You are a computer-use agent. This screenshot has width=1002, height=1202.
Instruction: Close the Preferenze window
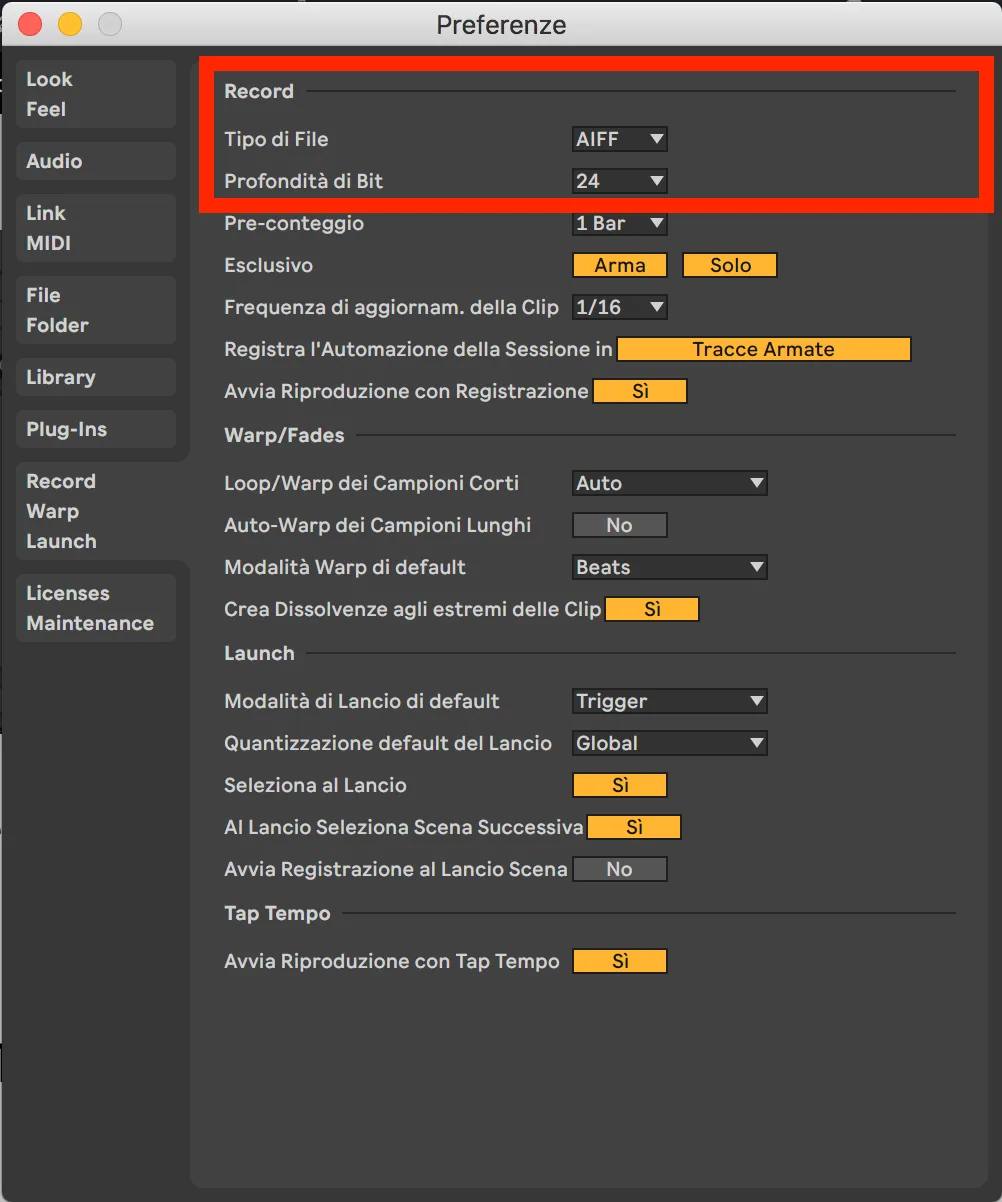[x=31, y=23]
